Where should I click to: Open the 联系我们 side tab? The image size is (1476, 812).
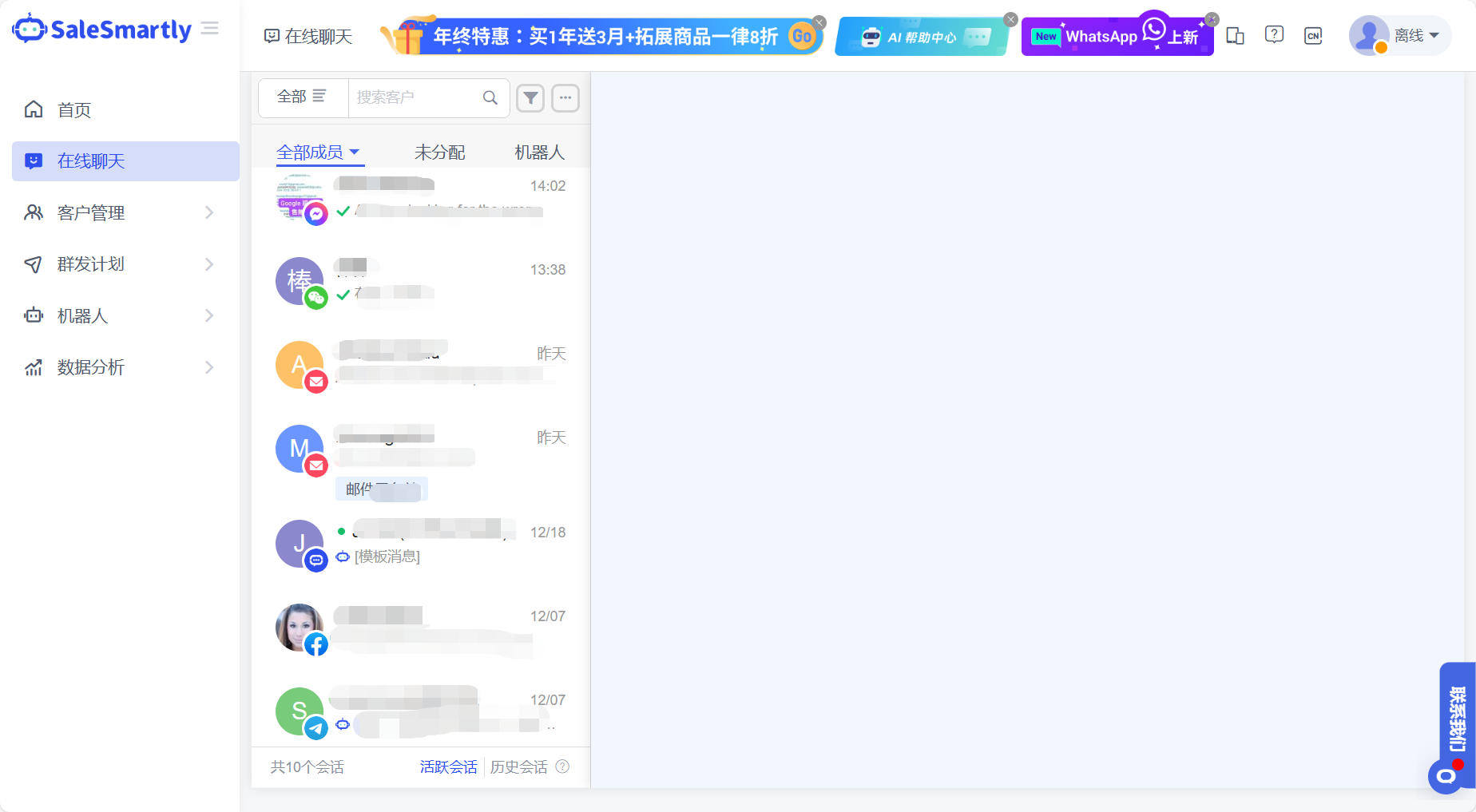1458,719
